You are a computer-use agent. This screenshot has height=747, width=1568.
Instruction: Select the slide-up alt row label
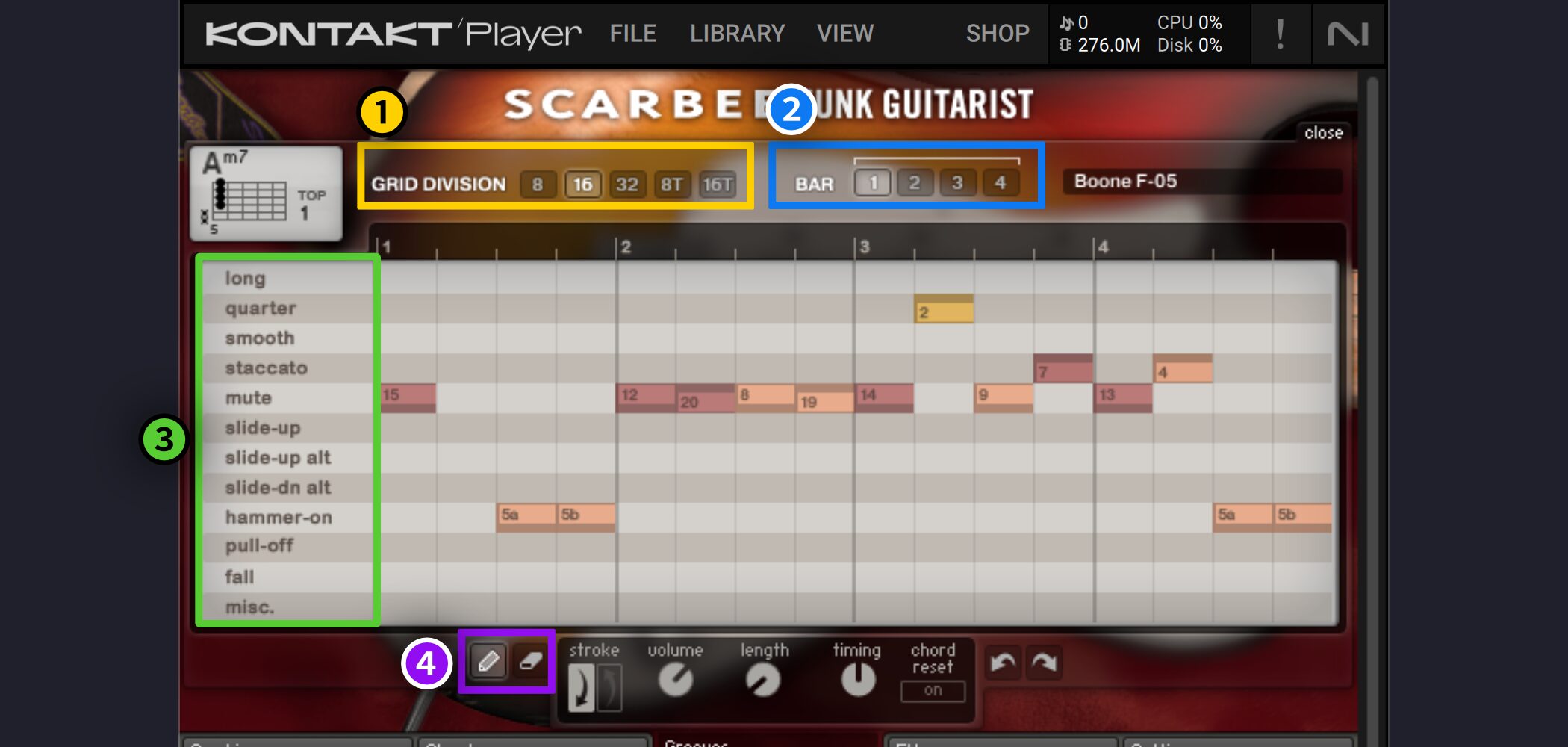278,458
